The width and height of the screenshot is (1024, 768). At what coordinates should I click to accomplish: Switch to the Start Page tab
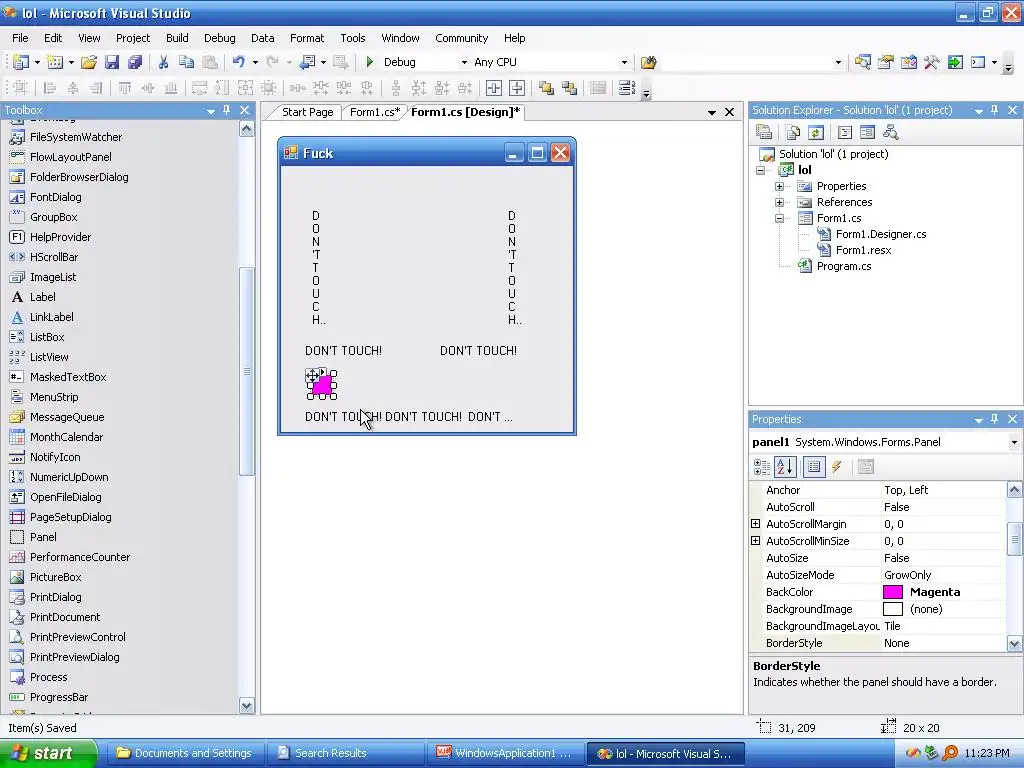[x=308, y=112]
